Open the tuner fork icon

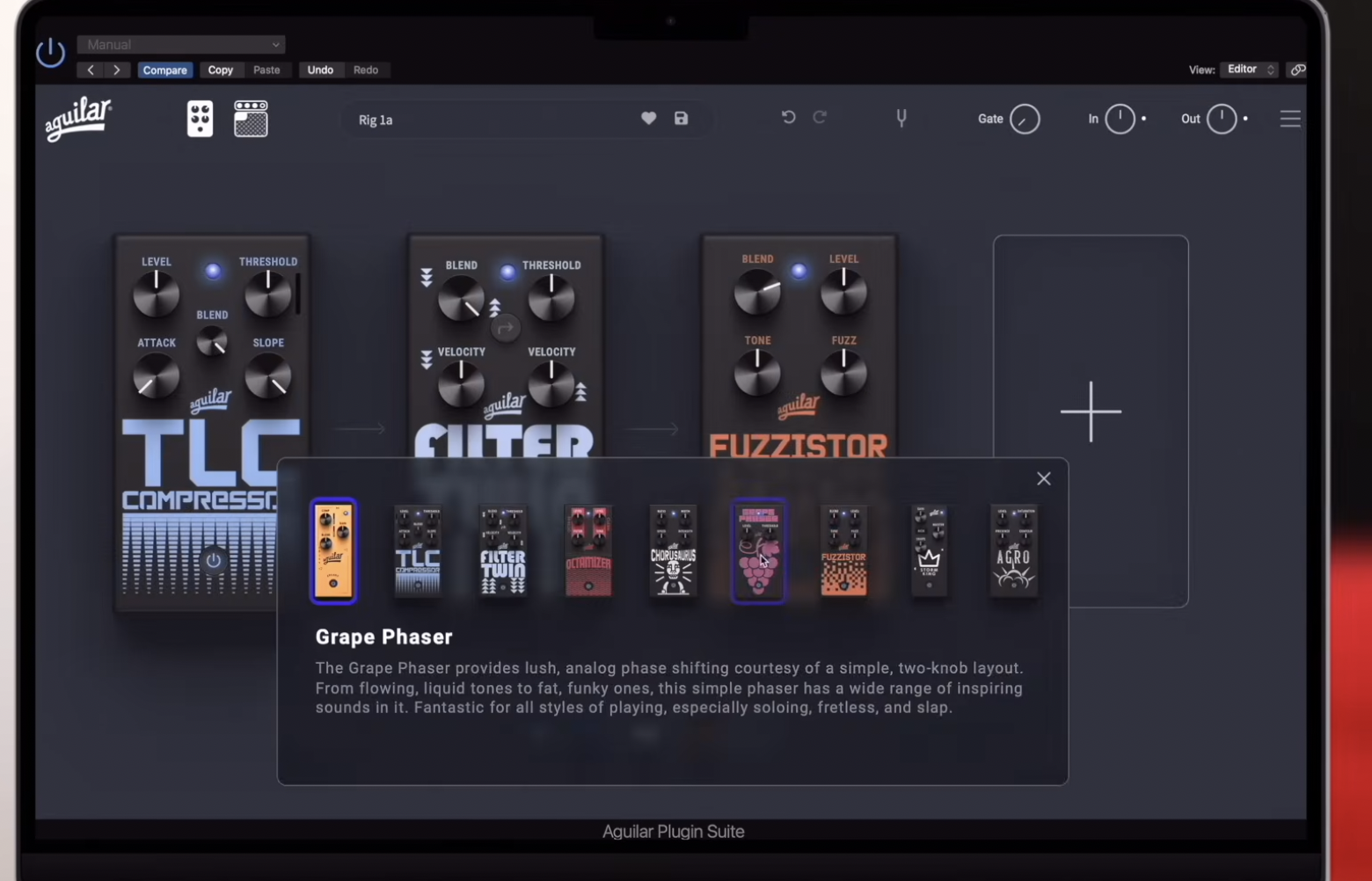click(901, 118)
